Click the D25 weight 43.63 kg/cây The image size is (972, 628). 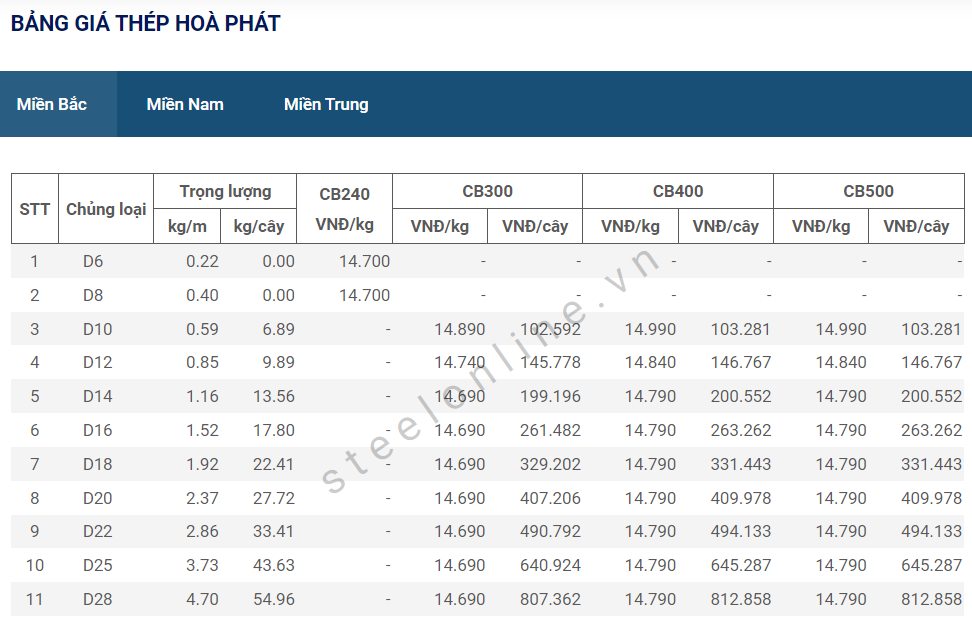274,565
